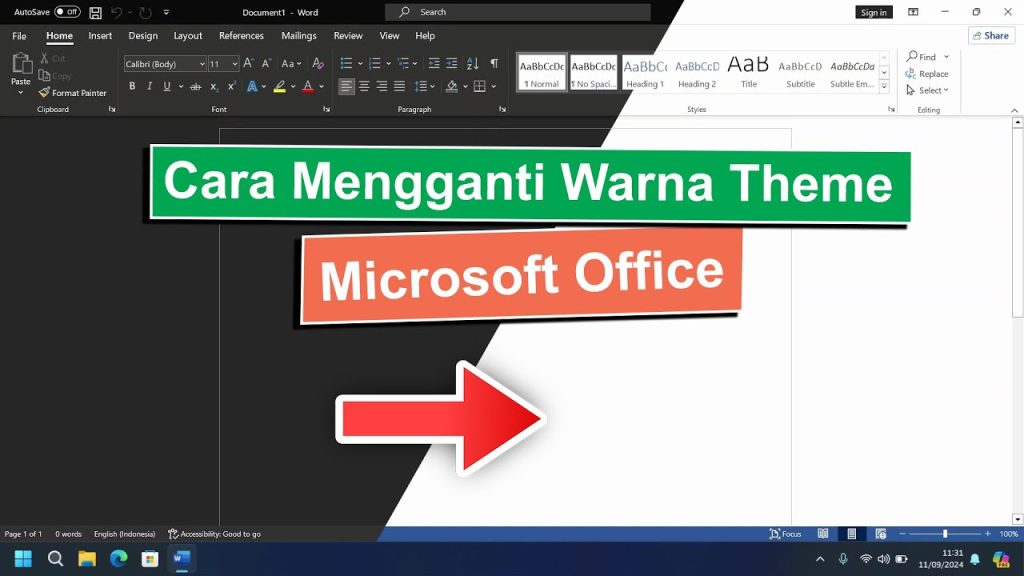Image resolution: width=1024 pixels, height=576 pixels.
Task: Open the Layout ribbon tab
Action: point(188,36)
